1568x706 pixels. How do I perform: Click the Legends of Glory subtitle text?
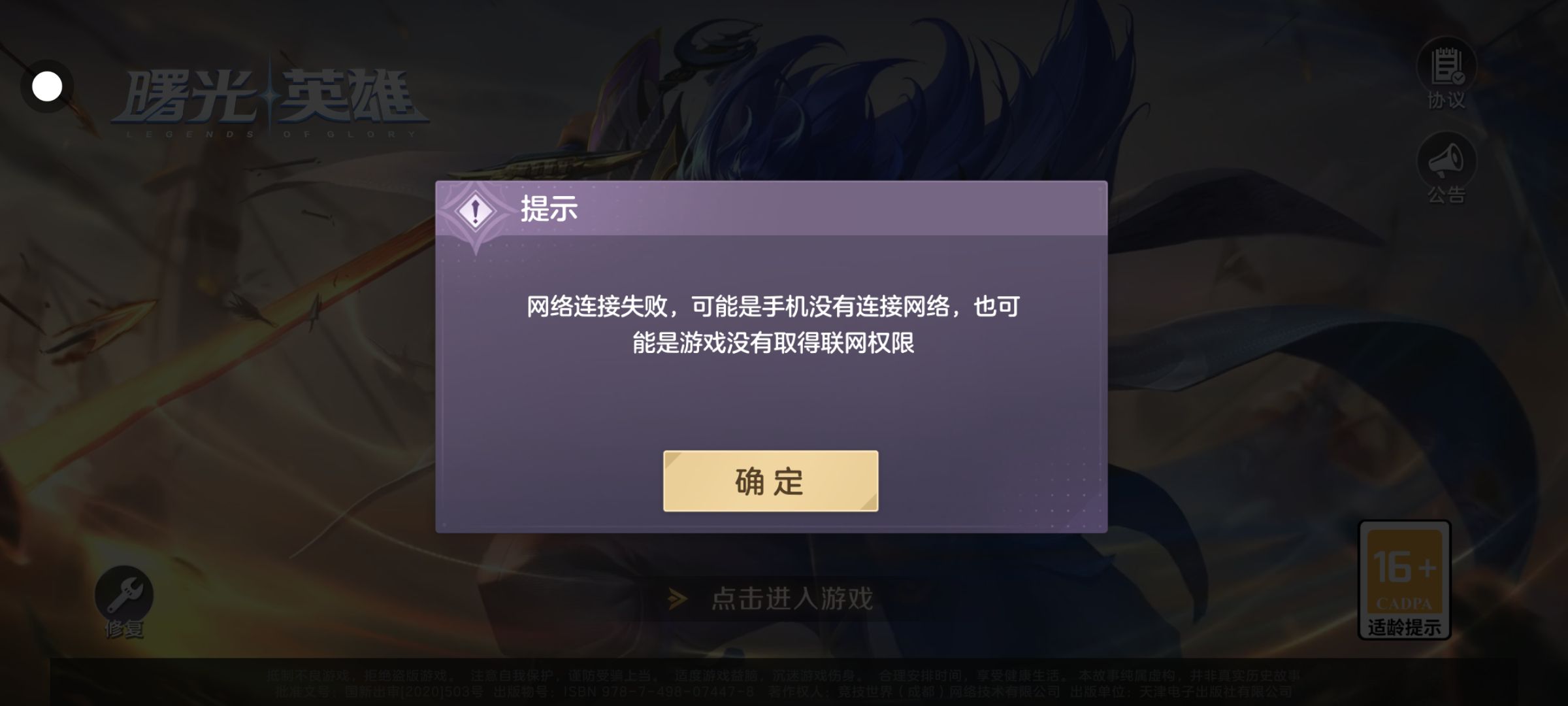tap(271, 135)
